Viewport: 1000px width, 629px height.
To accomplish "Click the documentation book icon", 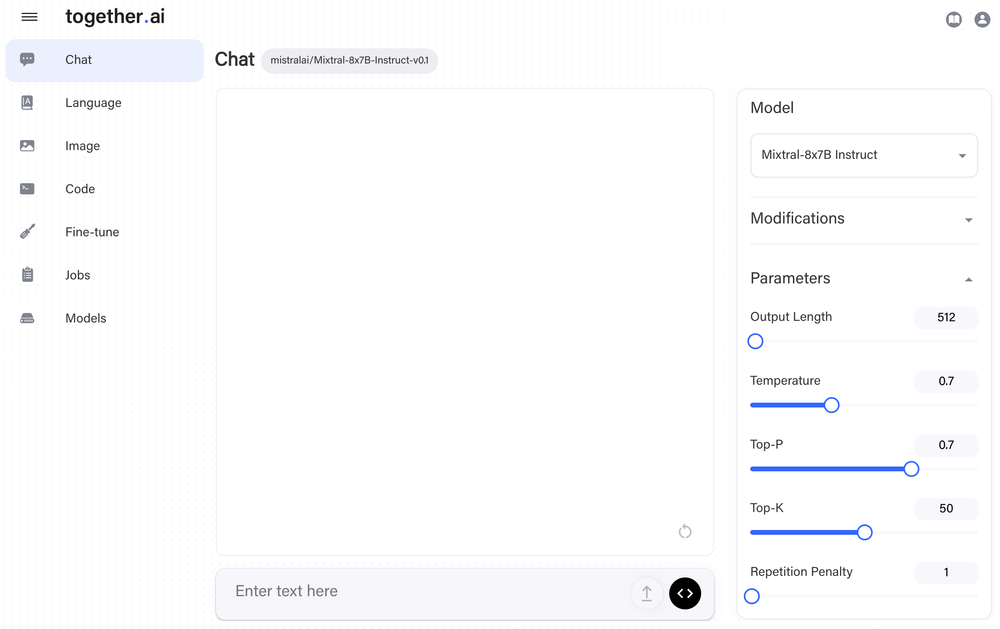I will click(953, 20).
